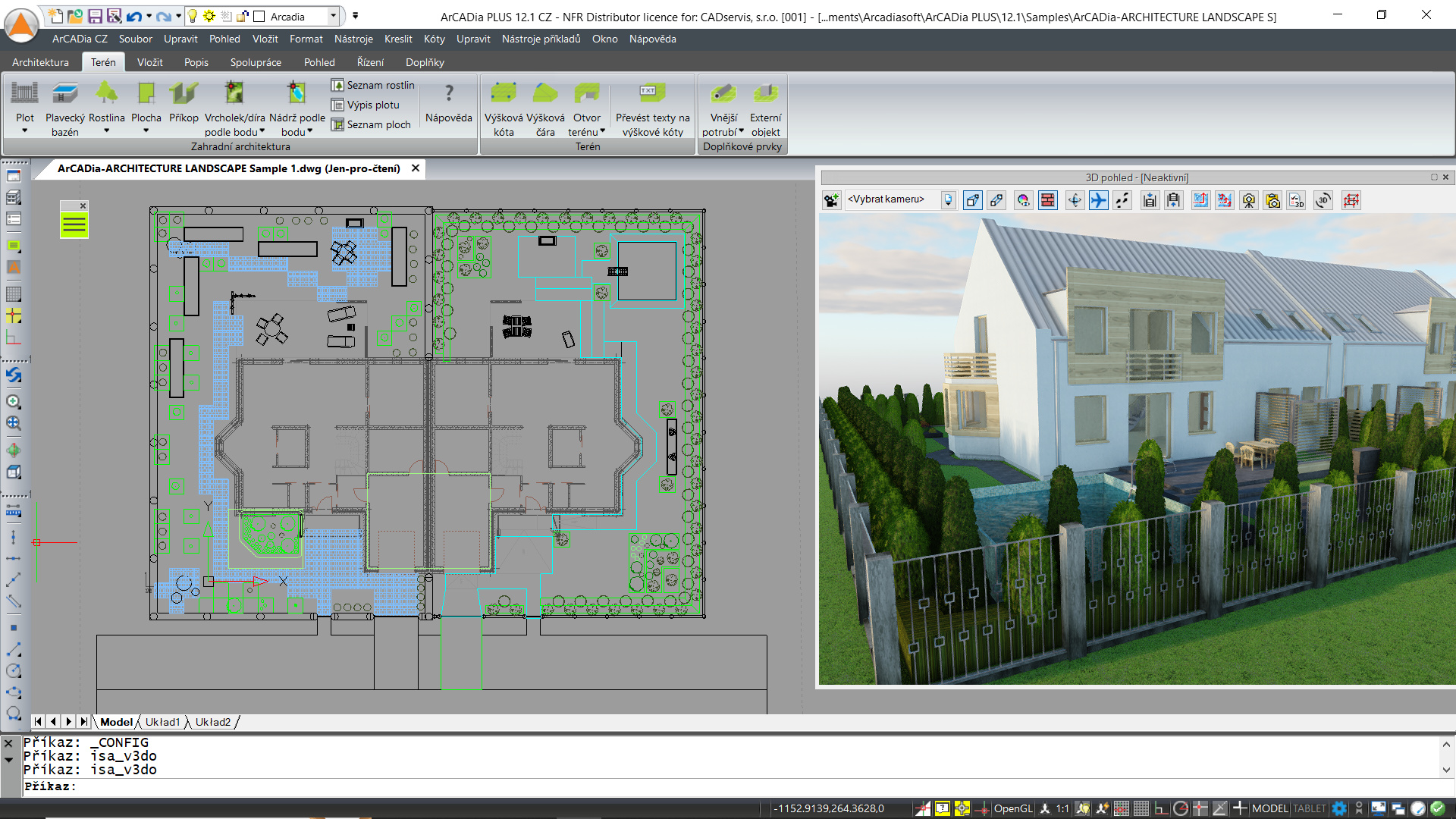Viewport: 1456px width, 819px height.
Task: Open the Kreslit menu
Action: click(398, 39)
